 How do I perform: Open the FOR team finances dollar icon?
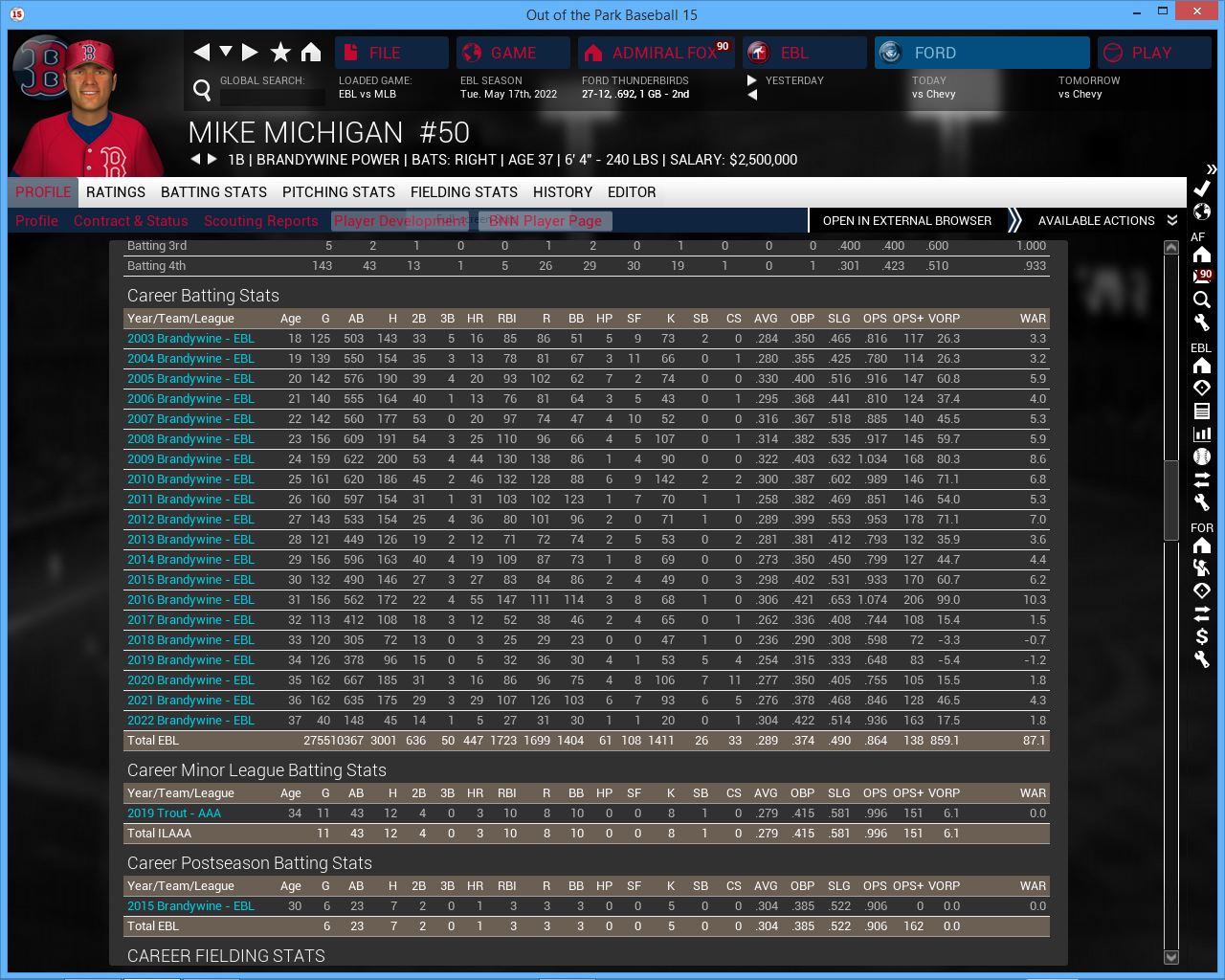click(x=1202, y=636)
